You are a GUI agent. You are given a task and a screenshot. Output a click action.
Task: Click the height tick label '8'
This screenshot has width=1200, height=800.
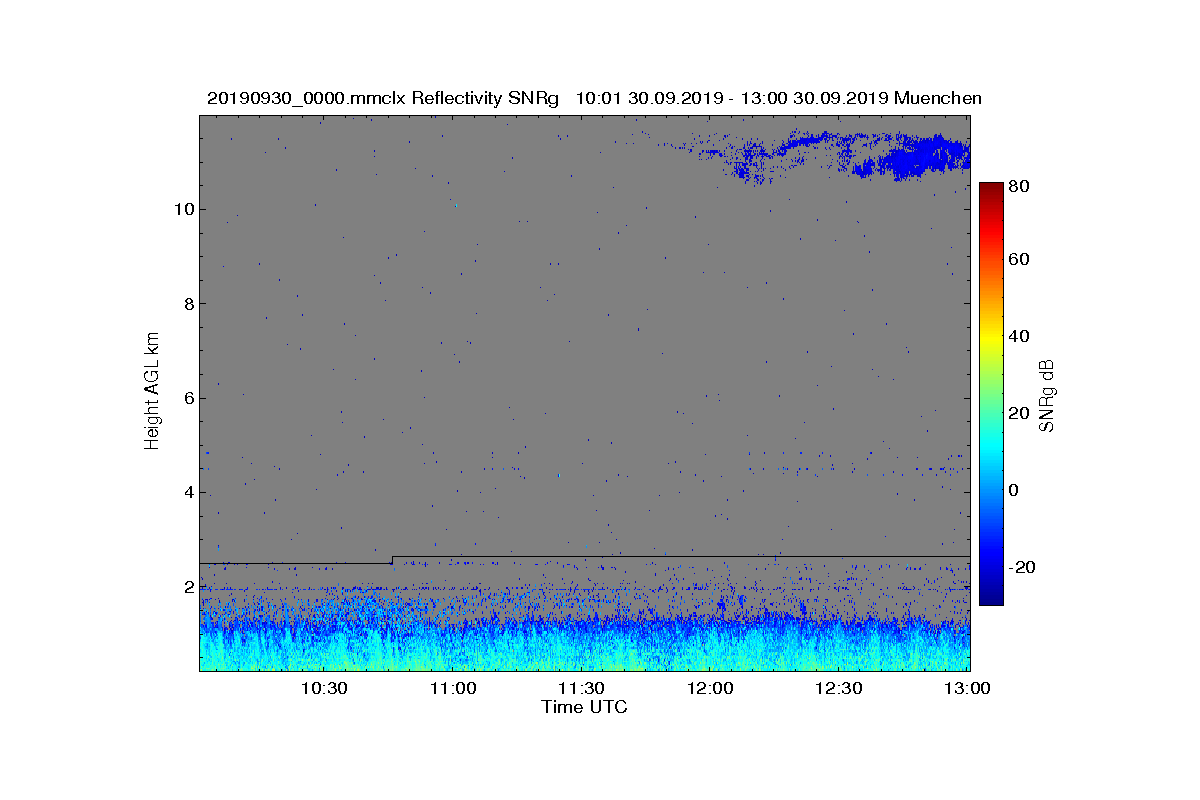189,304
